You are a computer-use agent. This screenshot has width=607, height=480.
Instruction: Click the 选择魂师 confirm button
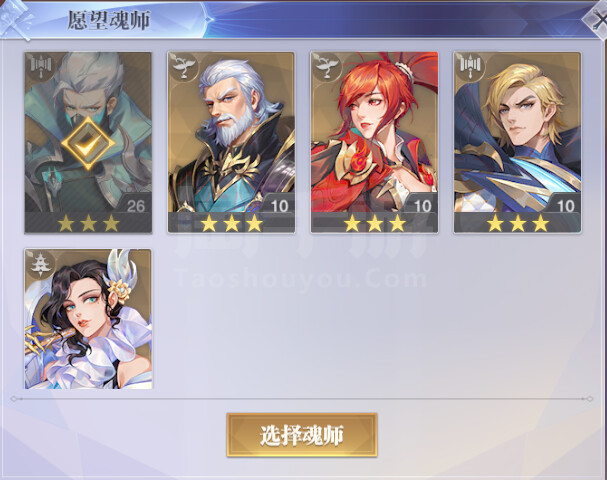coord(302,435)
